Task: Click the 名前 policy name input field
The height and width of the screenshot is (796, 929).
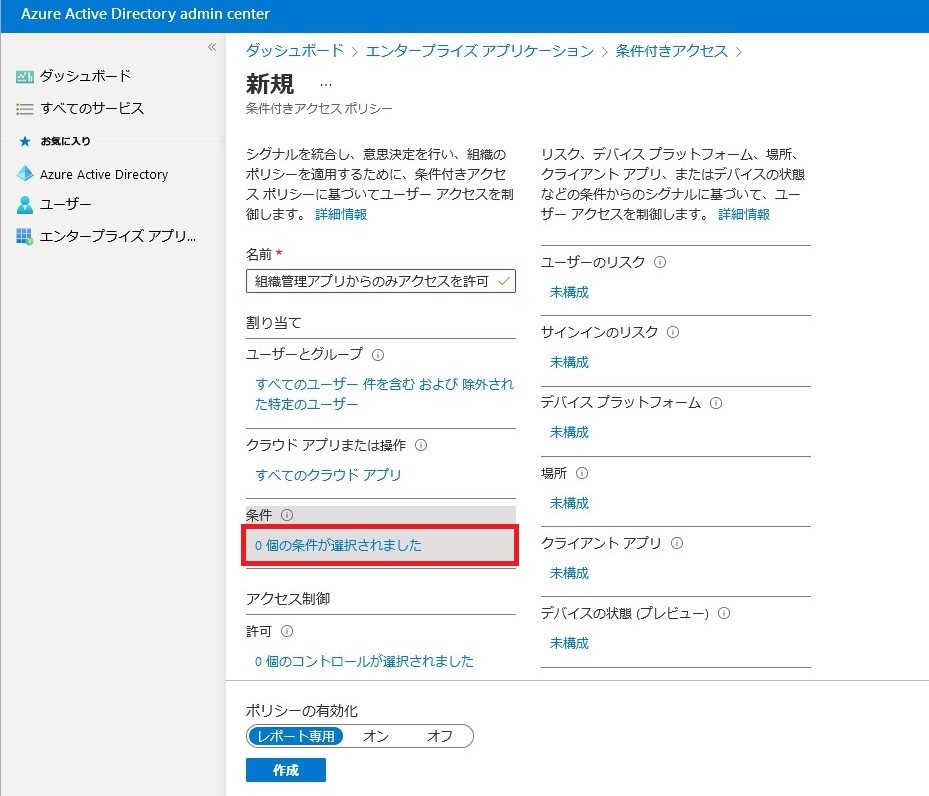Action: point(380,281)
